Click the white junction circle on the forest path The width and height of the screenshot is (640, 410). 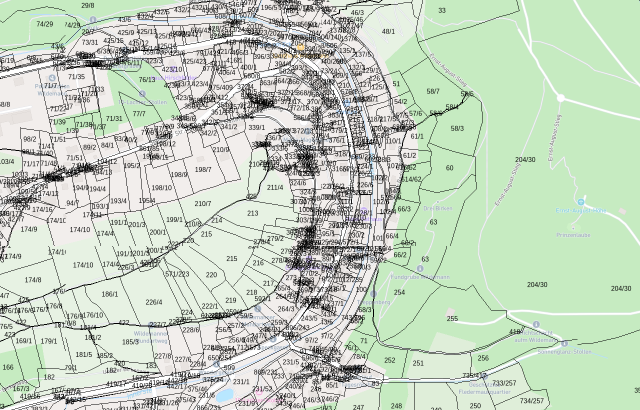[561, 98]
